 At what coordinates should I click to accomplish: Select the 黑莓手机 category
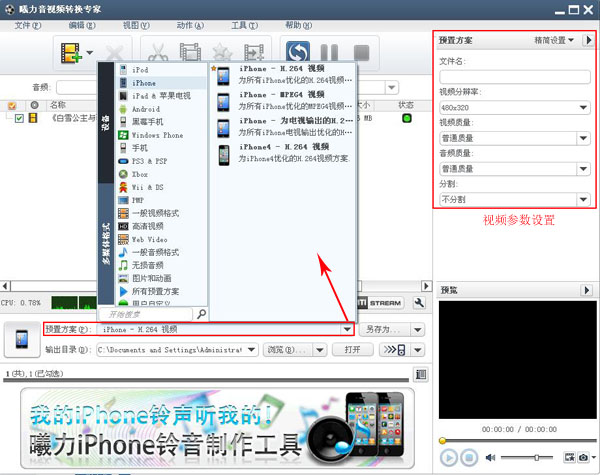coord(161,122)
